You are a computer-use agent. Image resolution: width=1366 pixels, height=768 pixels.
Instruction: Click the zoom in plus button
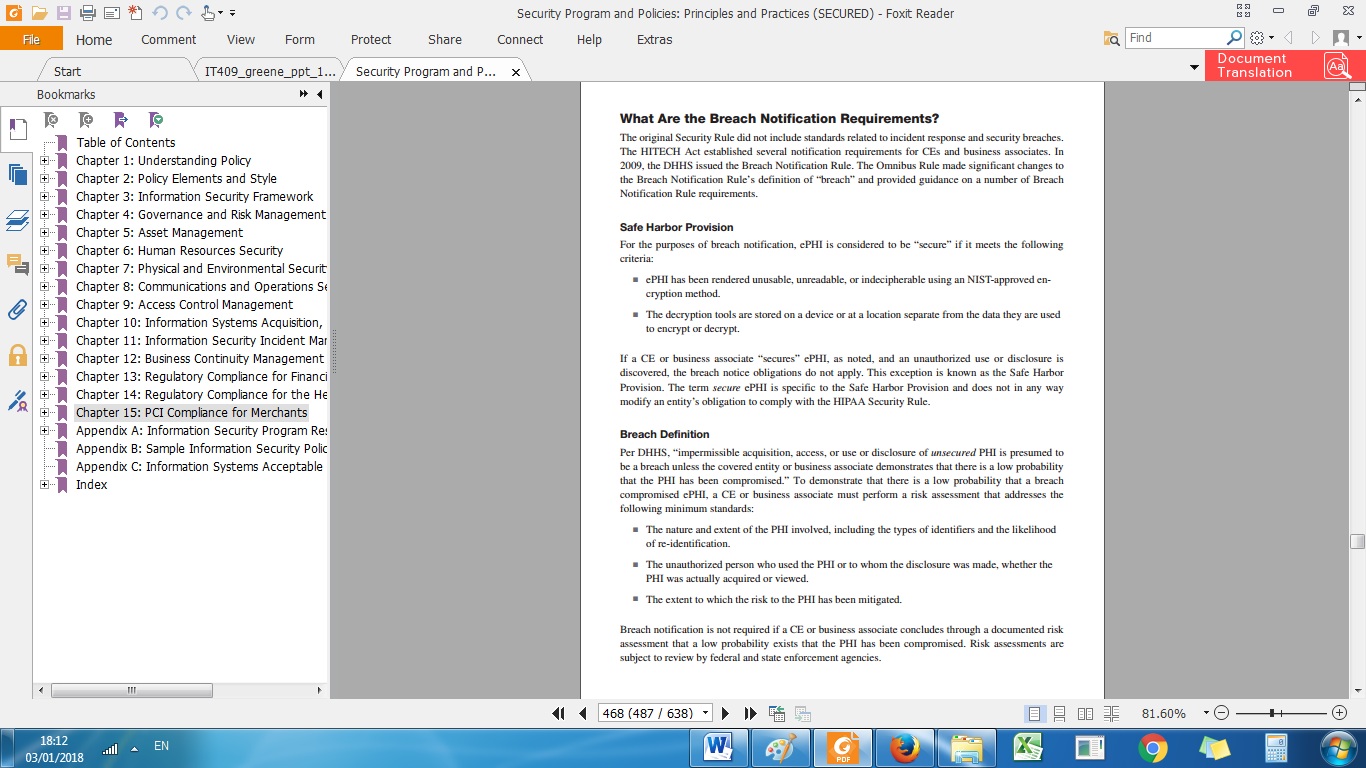(1339, 713)
